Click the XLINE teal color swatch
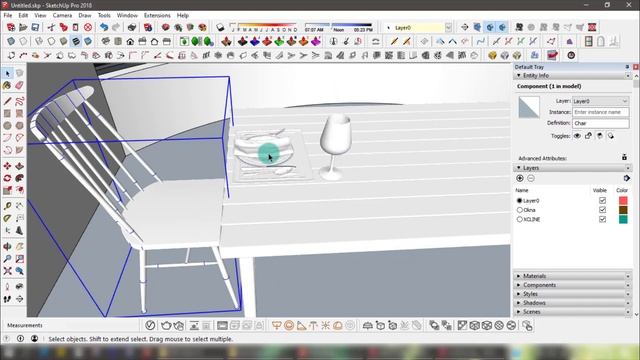640x360 pixels. point(623,219)
